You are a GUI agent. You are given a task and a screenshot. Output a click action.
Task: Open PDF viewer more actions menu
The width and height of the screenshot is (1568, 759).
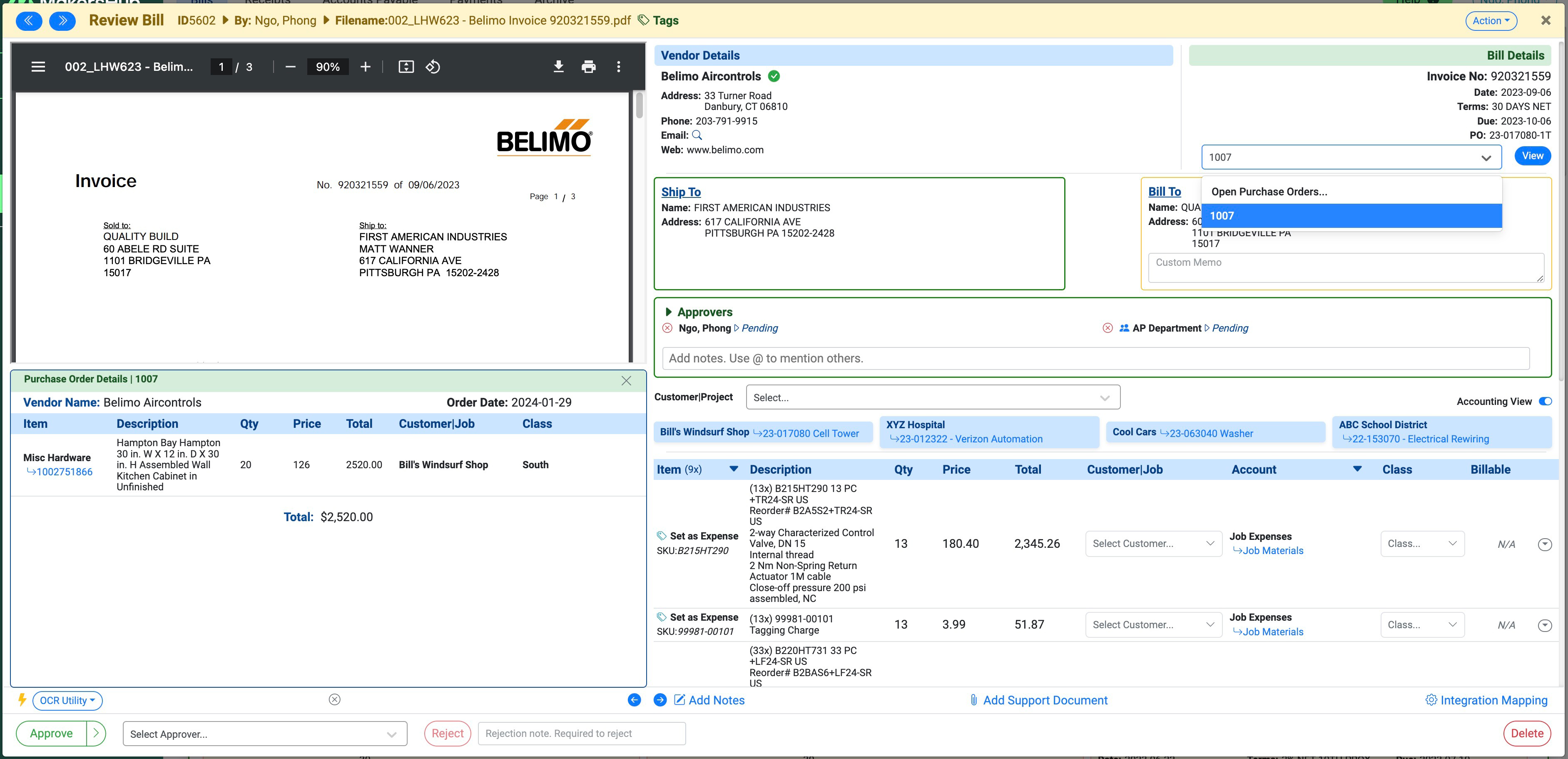point(618,66)
